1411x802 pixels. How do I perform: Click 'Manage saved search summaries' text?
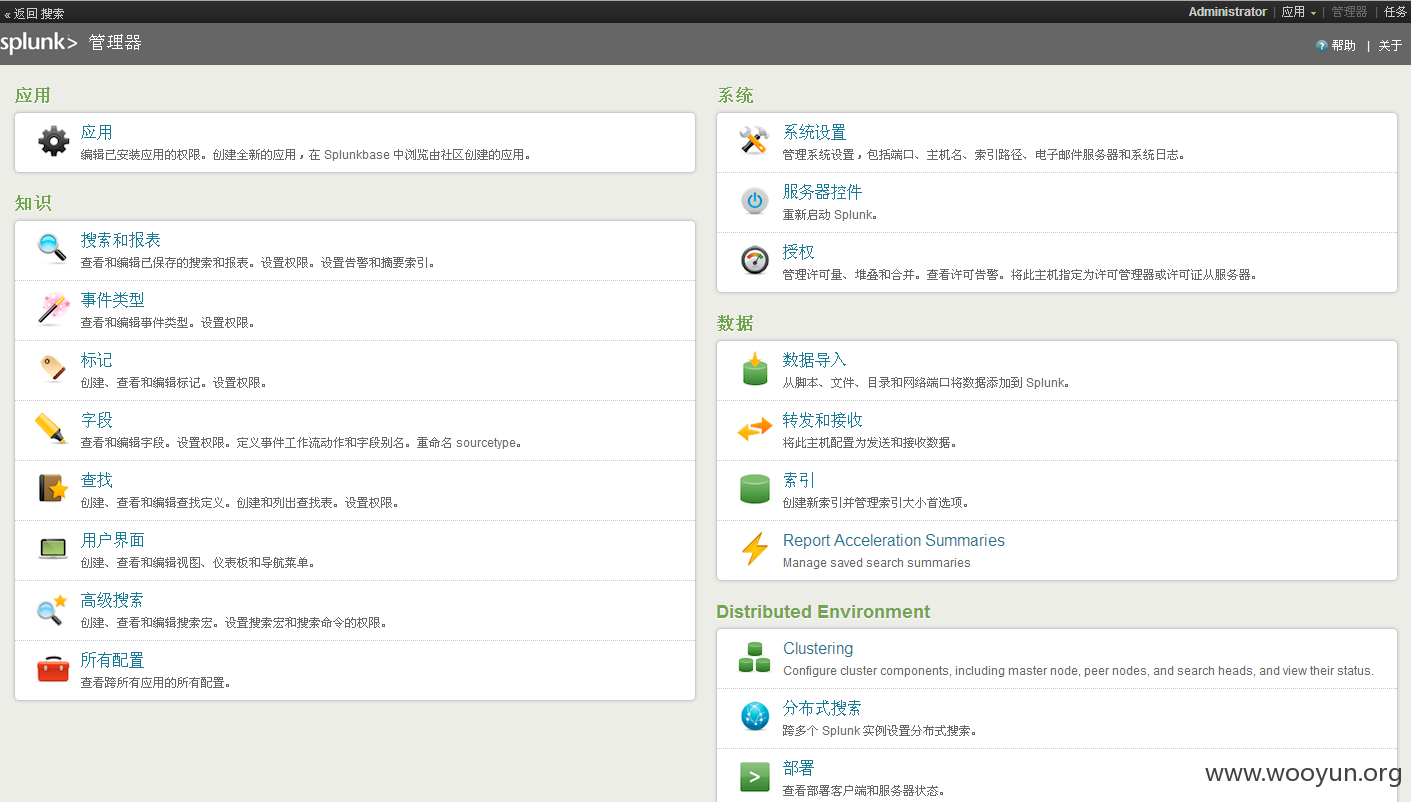pyautogui.click(x=876, y=563)
